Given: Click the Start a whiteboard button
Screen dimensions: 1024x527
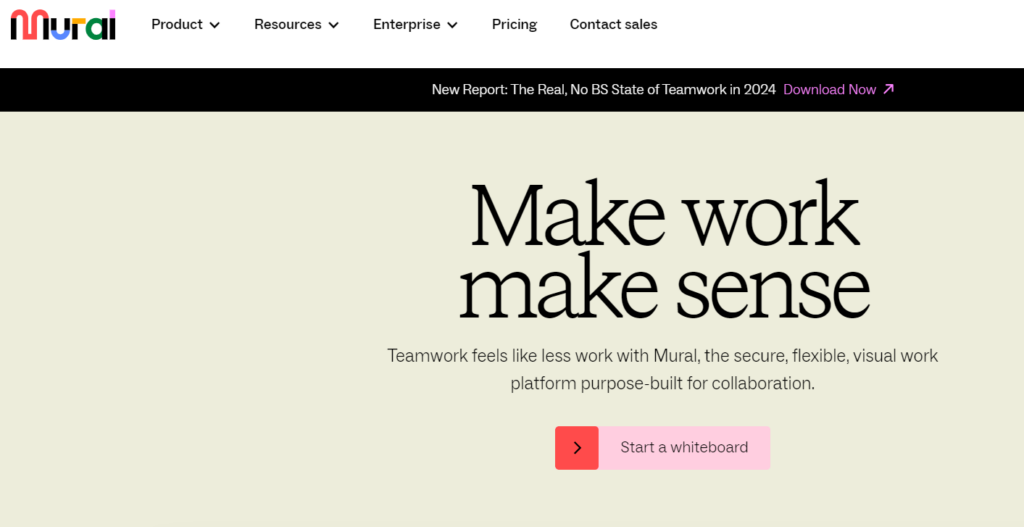Looking at the screenshot, I should (x=662, y=448).
